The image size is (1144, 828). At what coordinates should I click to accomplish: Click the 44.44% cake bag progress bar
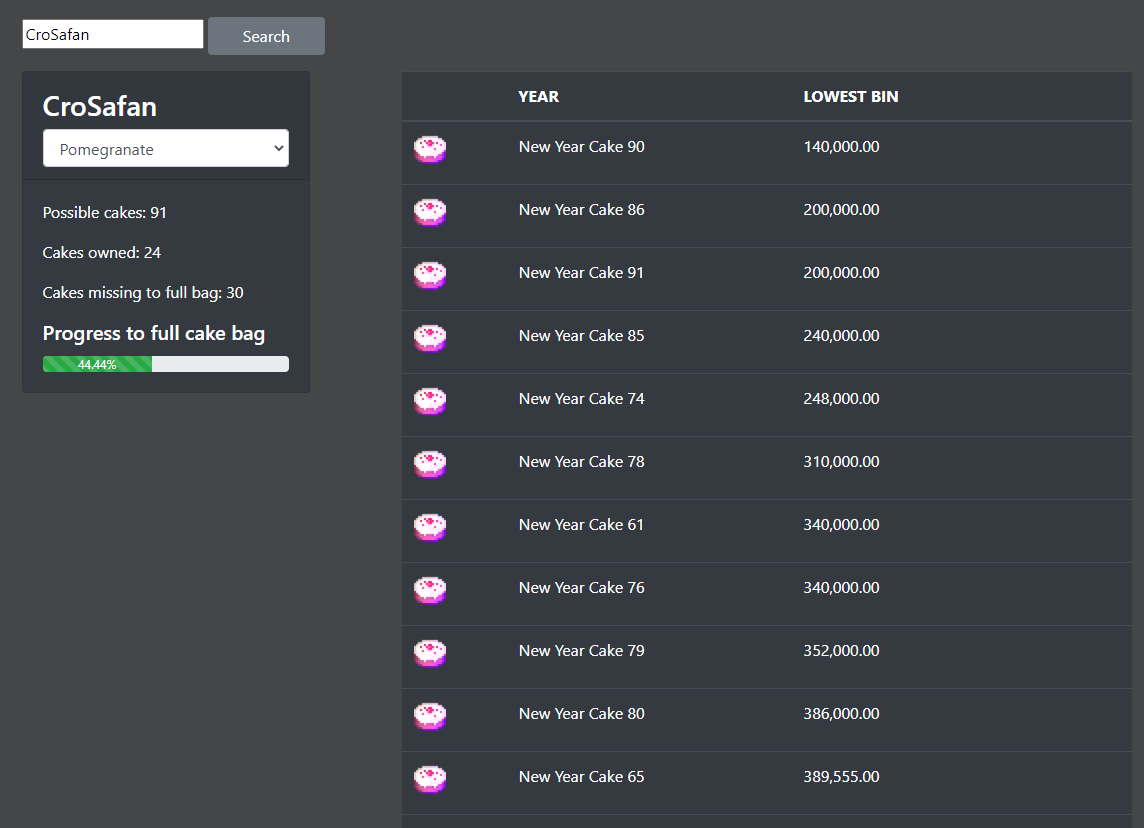click(x=166, y=364)
